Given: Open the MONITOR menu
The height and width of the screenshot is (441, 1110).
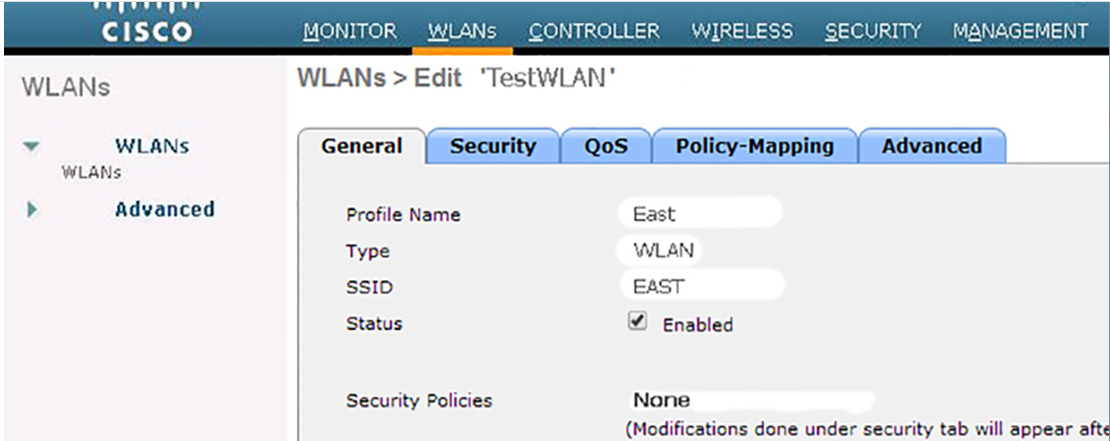Looking at the screenshot, I should tap(350, 31).
